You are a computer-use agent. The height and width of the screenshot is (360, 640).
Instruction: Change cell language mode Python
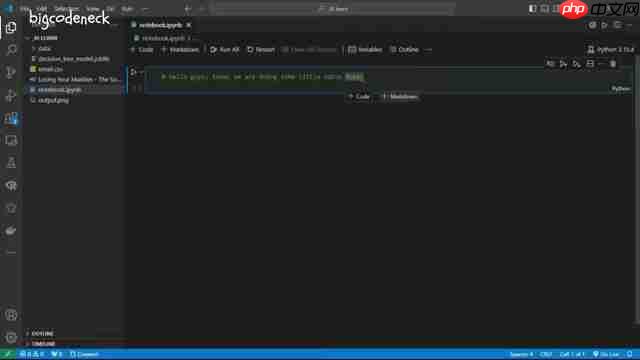[620, 89]
